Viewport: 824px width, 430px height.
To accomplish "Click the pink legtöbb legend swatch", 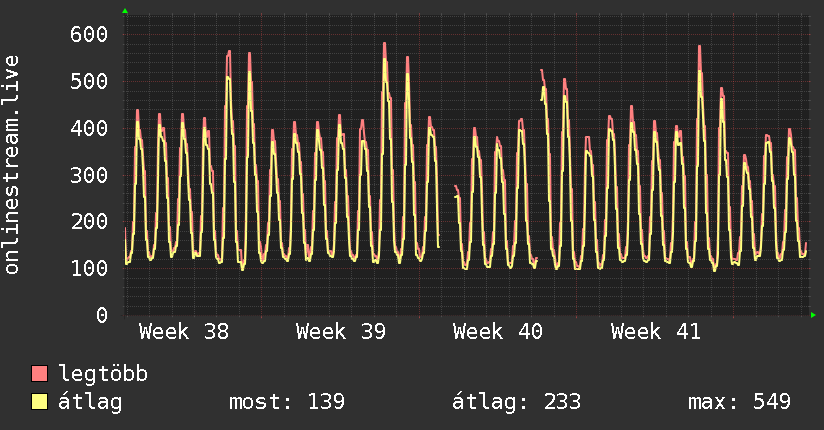I will [39, 374].
